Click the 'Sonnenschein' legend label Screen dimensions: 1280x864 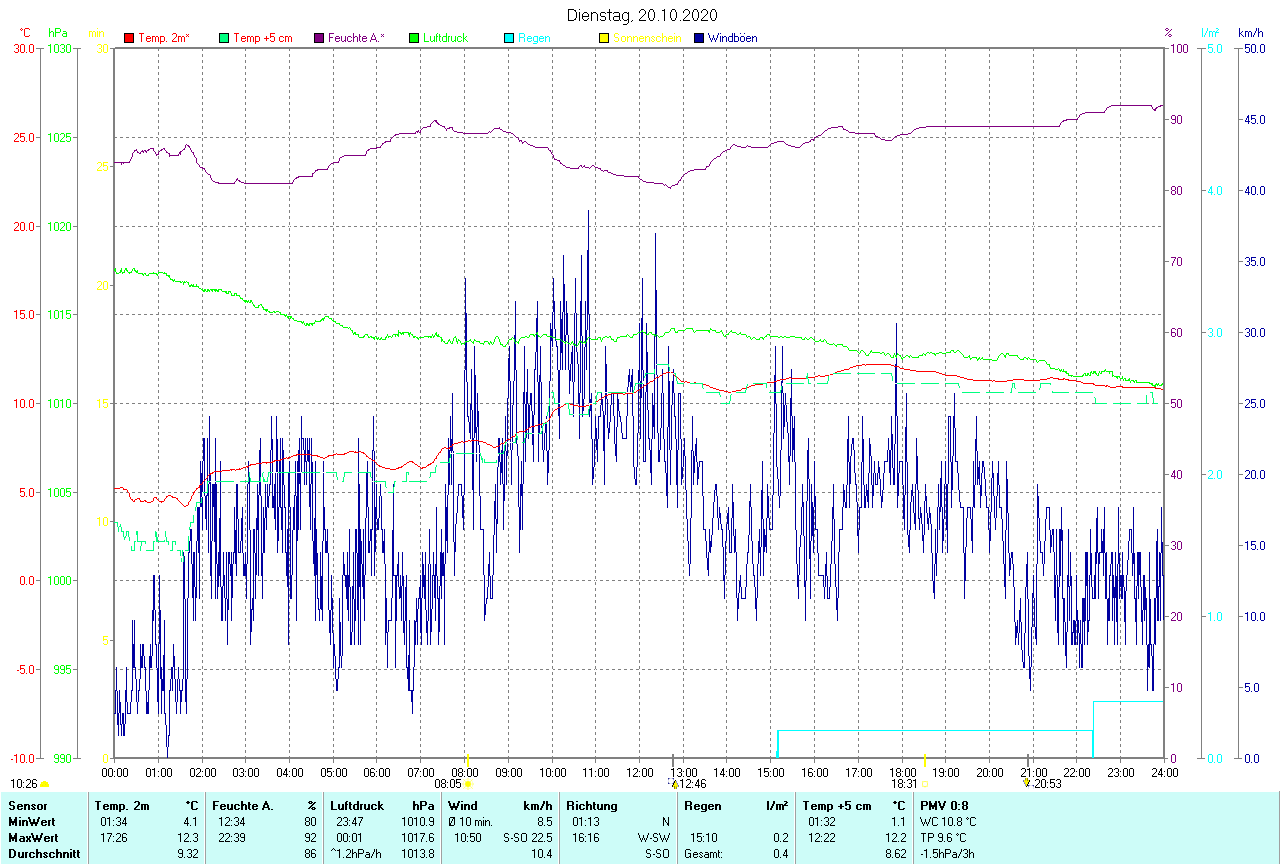648,38
